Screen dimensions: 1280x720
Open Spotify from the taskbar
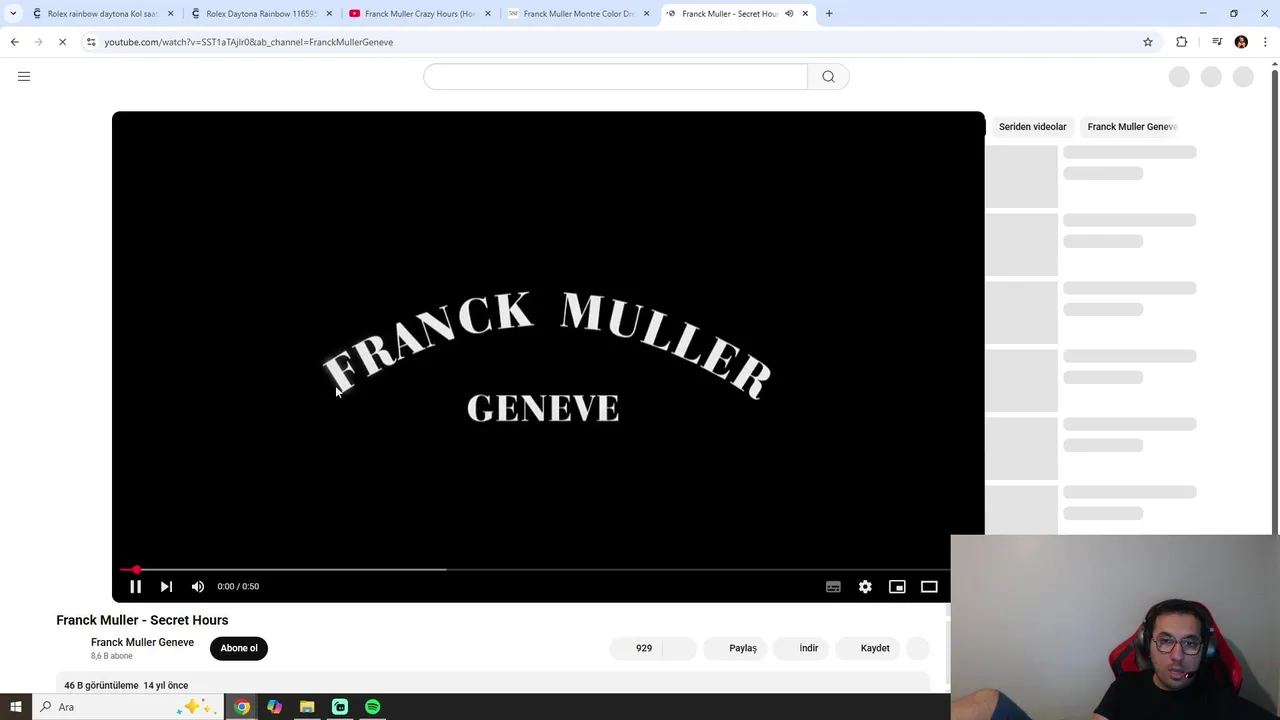pyautogui.click(x=373, y=707)
